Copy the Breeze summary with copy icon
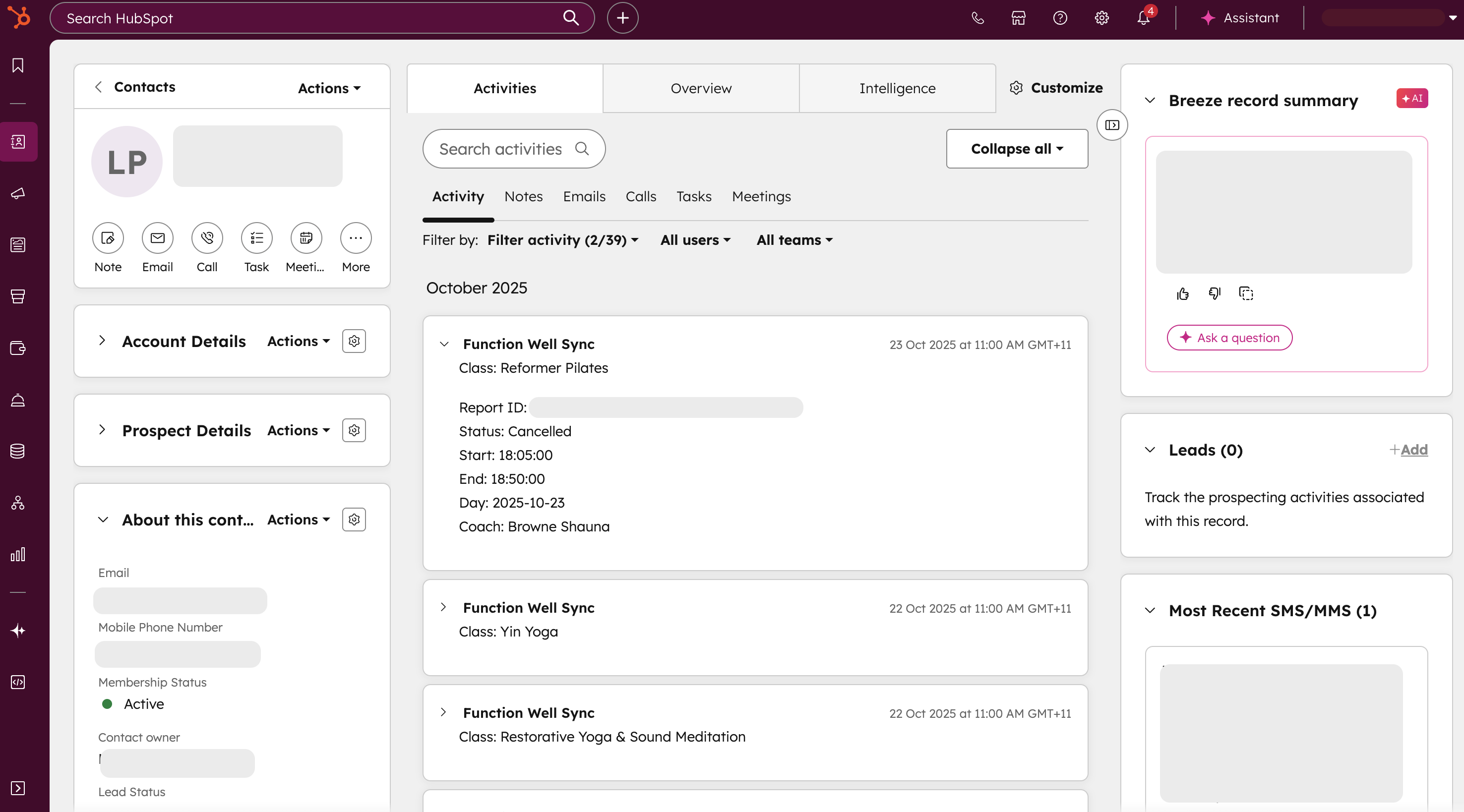The width and height of the screenshot is (1464, 812). [1246, 293]
